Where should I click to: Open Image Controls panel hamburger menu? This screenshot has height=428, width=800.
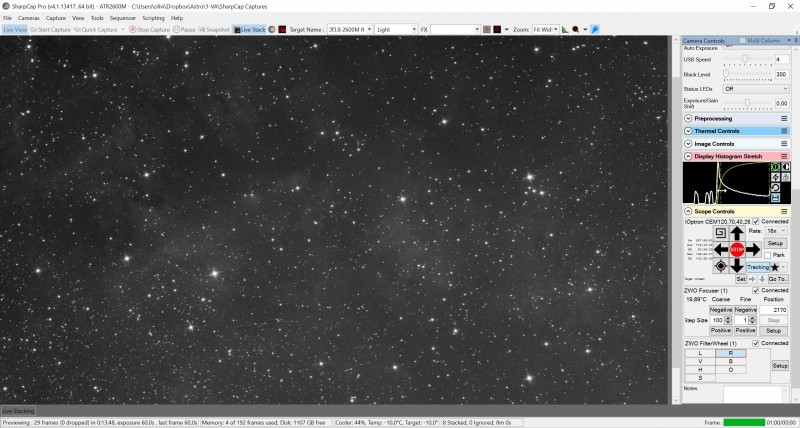(x=784, y=144)
